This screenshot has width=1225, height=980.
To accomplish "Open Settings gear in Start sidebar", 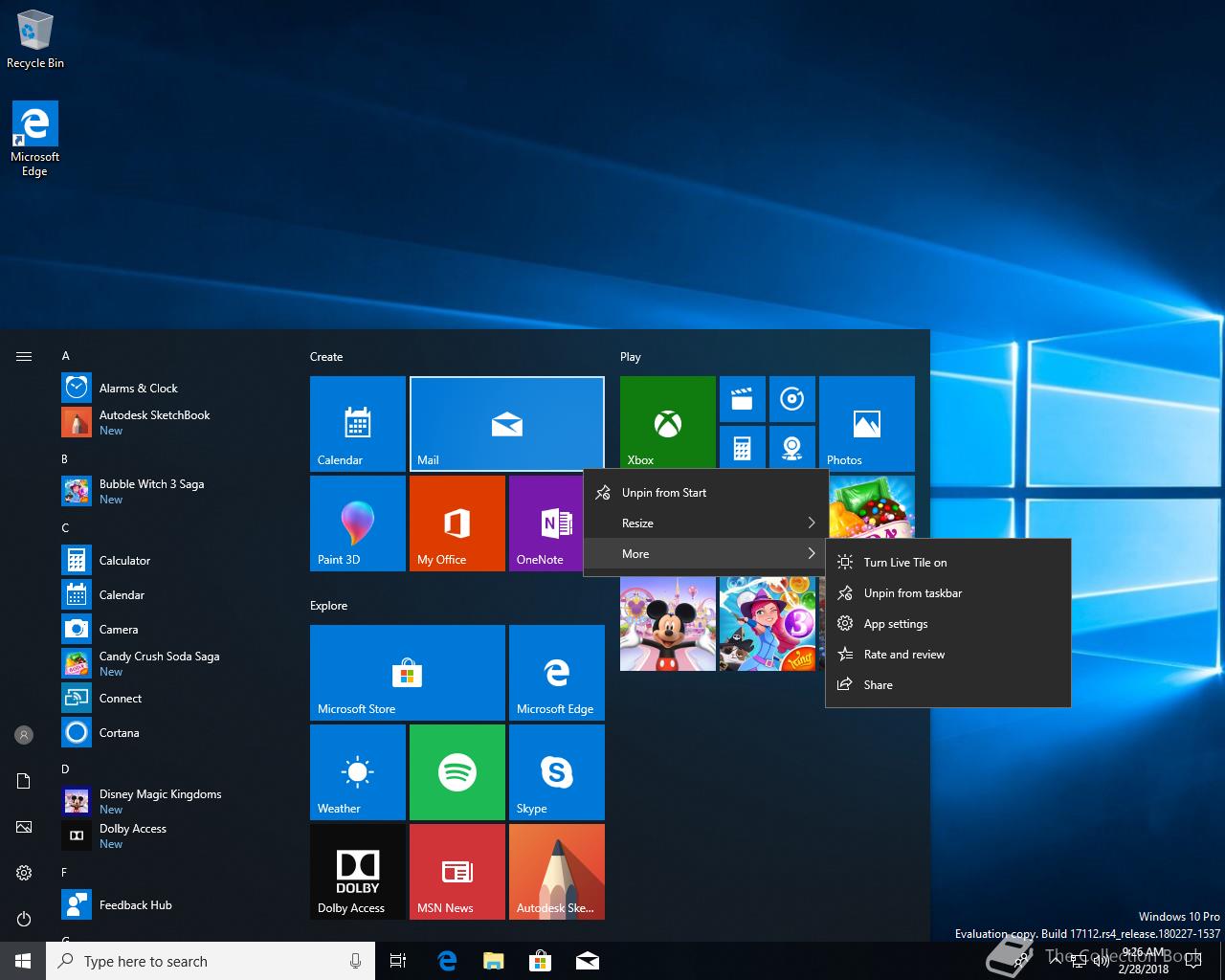I will click(24, 873).
